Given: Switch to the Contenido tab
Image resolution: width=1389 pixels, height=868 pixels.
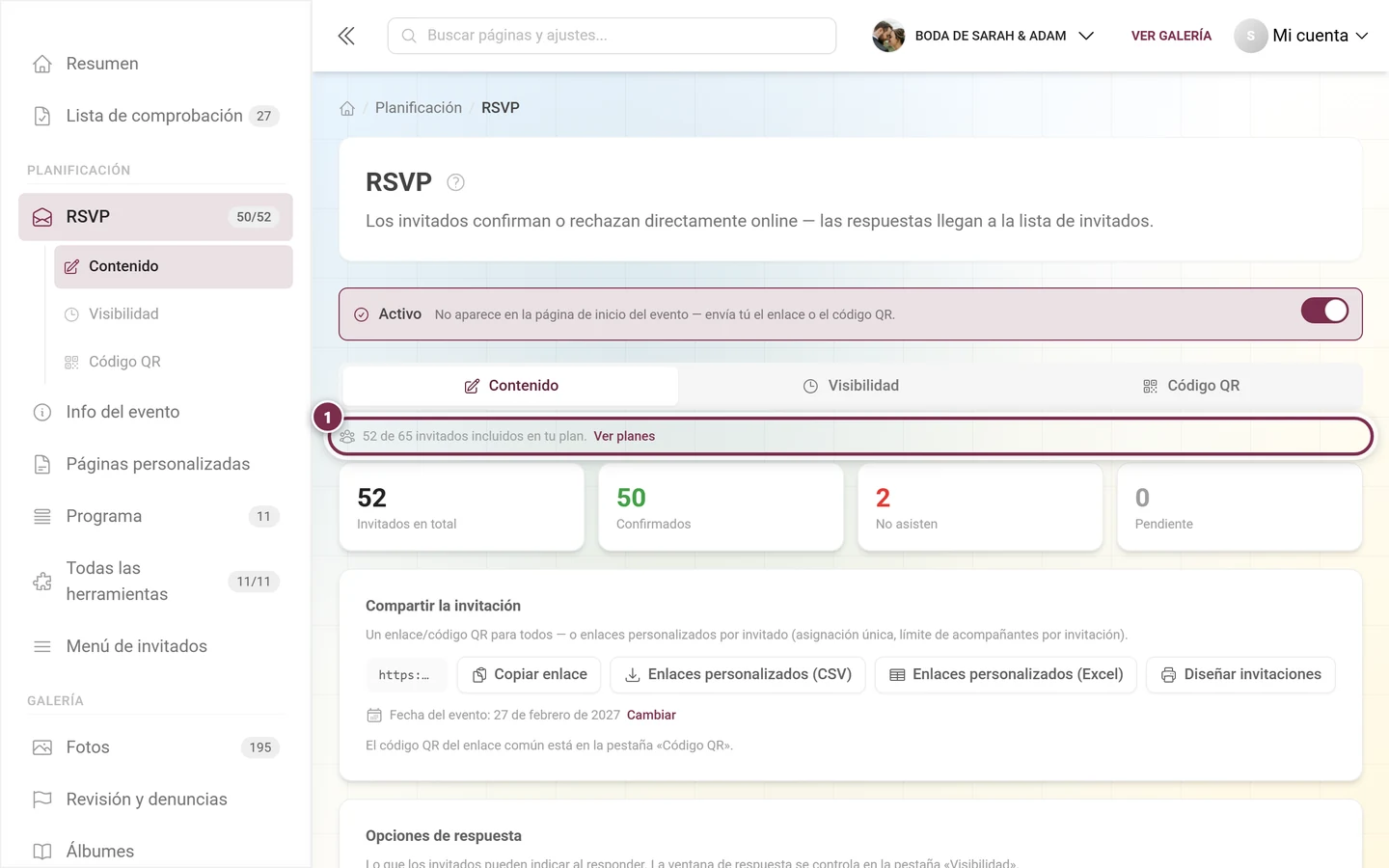Looking at the screenshot, I should click(x=511, y=386).
